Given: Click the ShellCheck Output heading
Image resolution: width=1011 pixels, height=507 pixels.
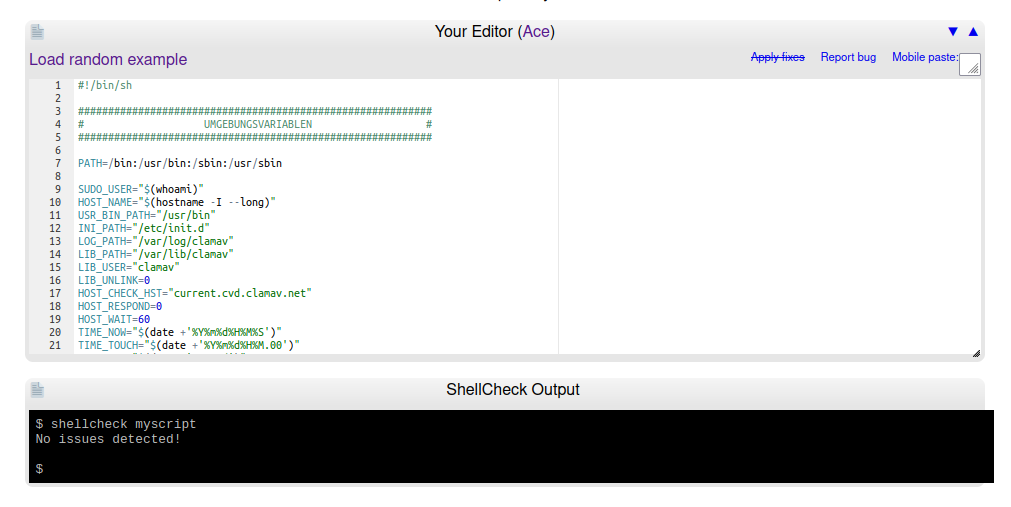Looking at the screenshot, I should coord(513,390).
